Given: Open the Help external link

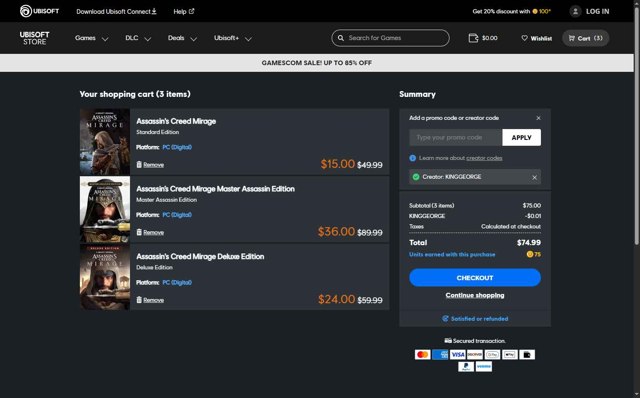Looking at the screenshot, I should pos(184,11).
